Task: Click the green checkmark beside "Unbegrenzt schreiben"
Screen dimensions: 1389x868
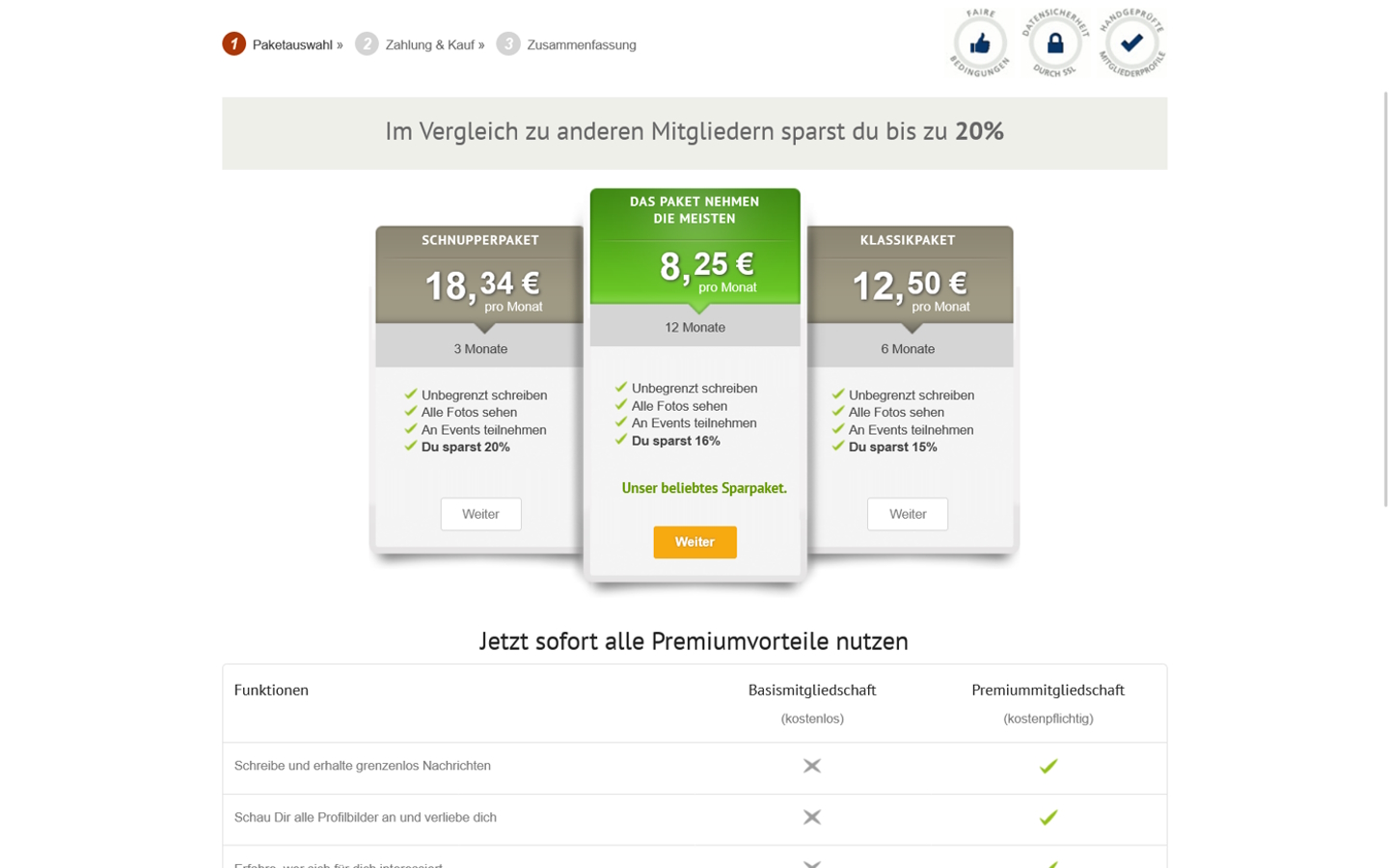Action: pos(619,388)
